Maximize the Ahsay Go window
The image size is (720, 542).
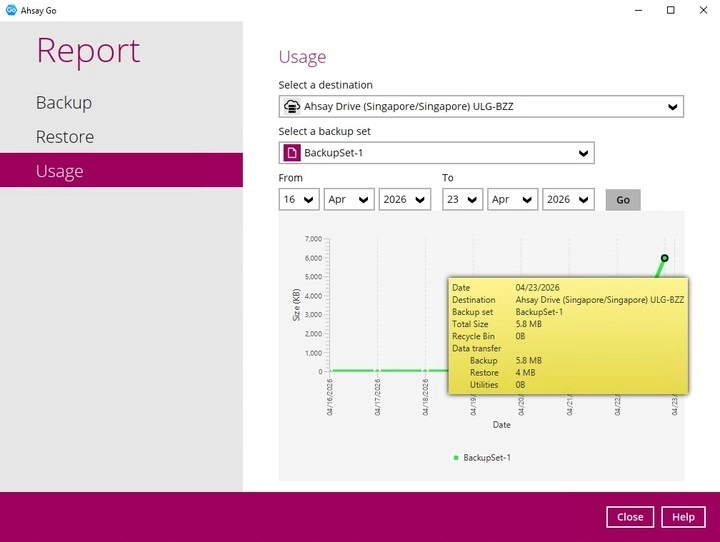coord(670,10)
